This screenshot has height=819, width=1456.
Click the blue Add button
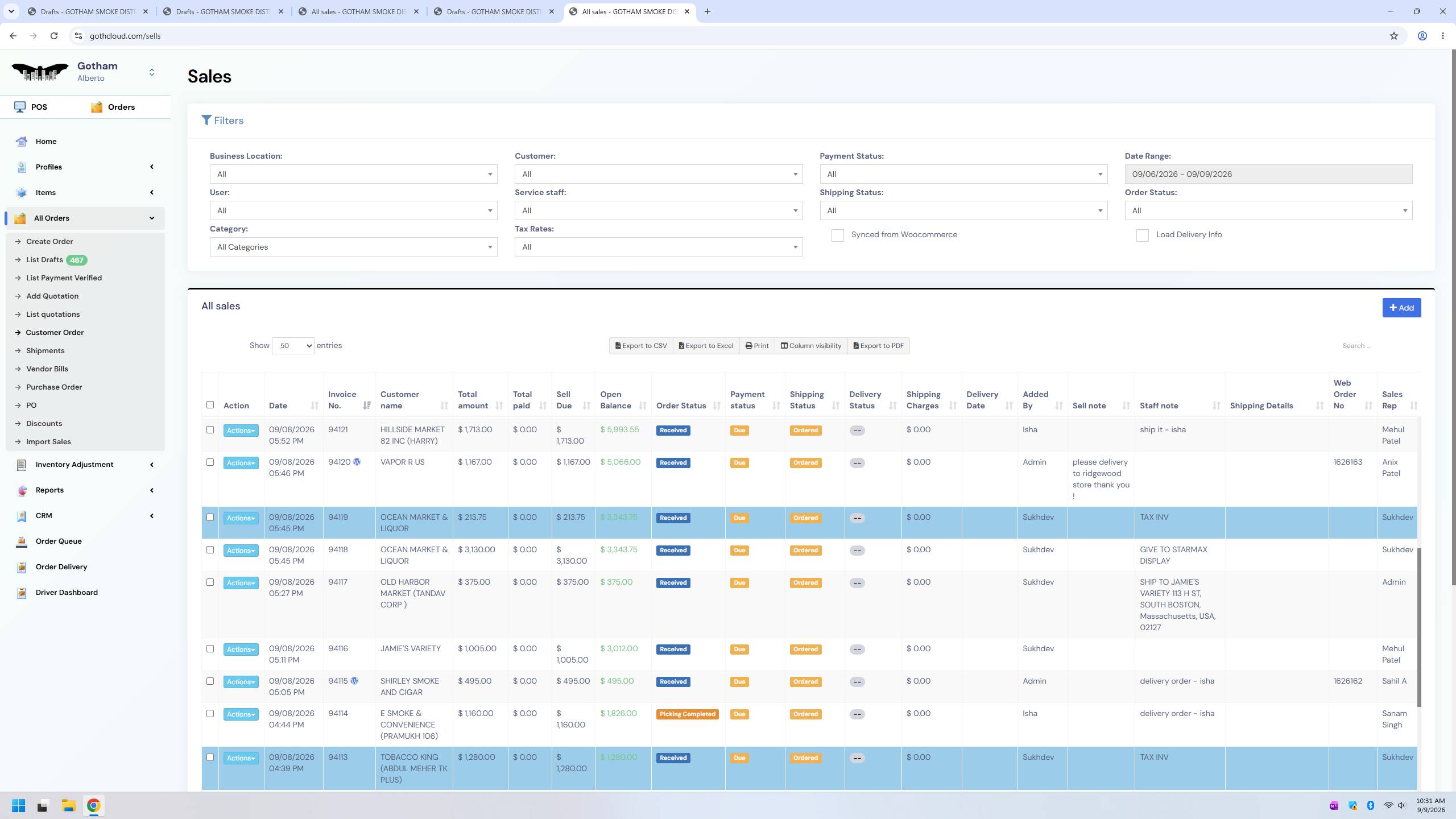[1401, 308]
